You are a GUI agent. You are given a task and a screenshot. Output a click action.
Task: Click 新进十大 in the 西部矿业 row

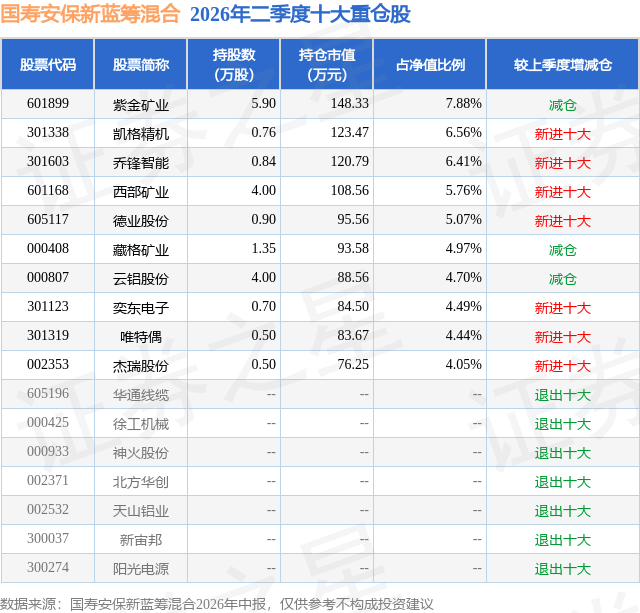point(562,192)
